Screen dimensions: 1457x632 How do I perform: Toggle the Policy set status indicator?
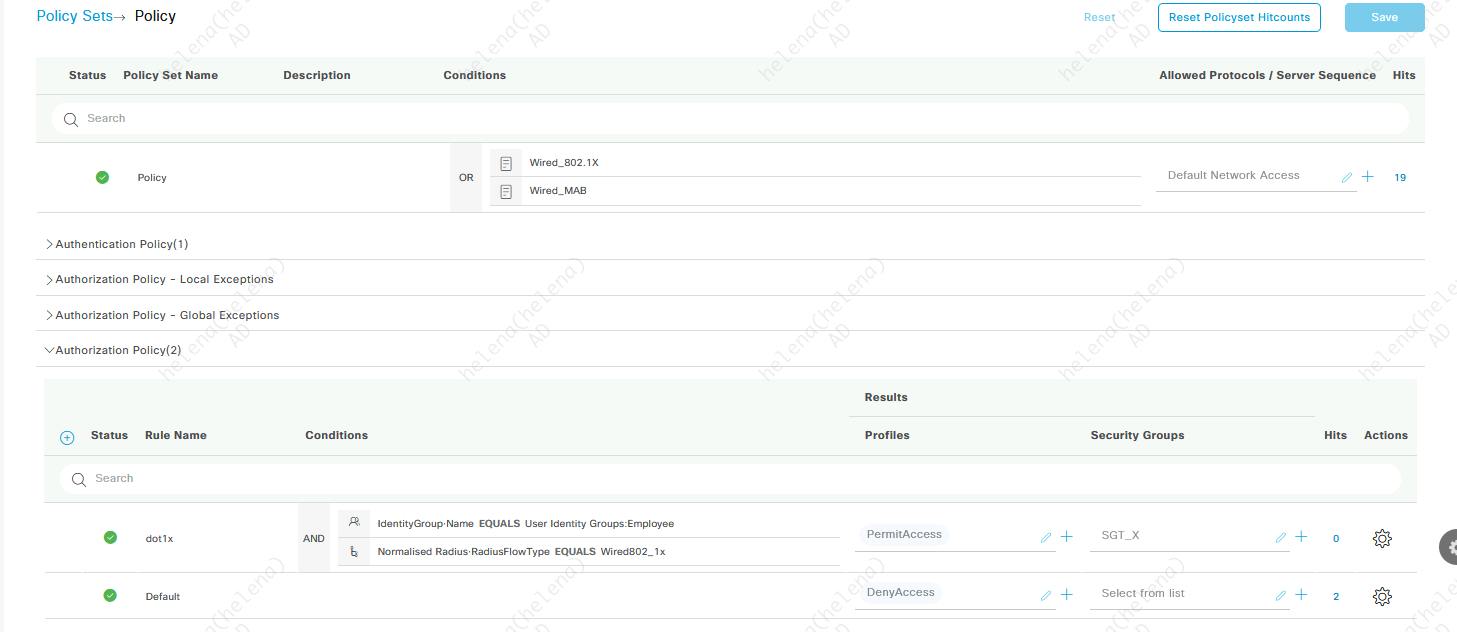102,177
